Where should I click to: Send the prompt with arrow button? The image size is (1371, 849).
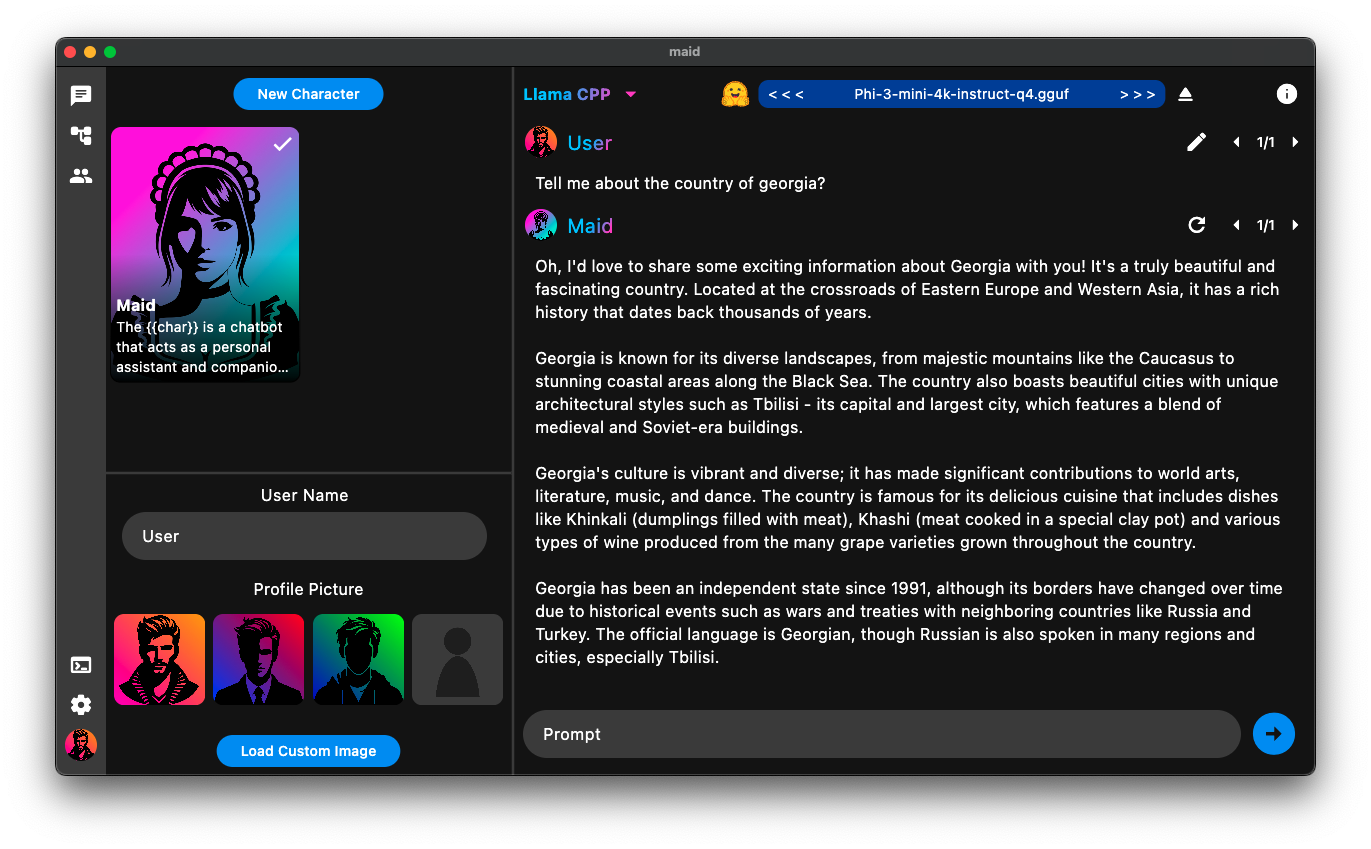coord(1274,734)
